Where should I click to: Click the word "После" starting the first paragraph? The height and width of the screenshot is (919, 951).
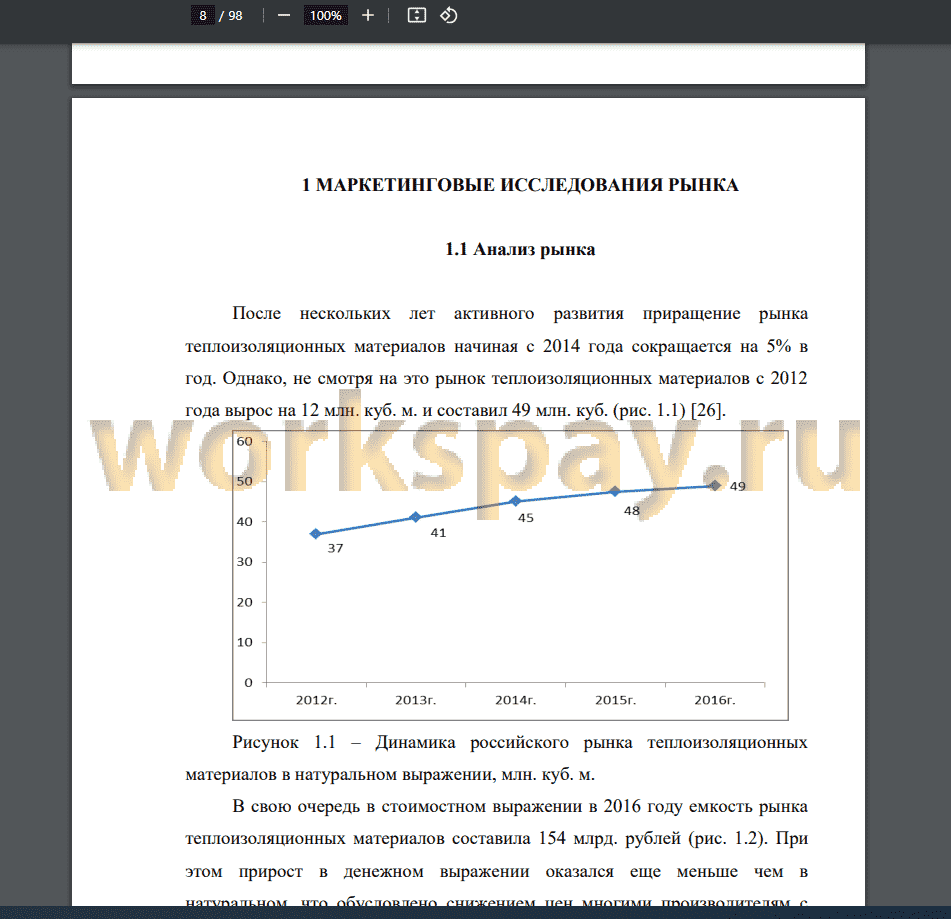(257, 314)
